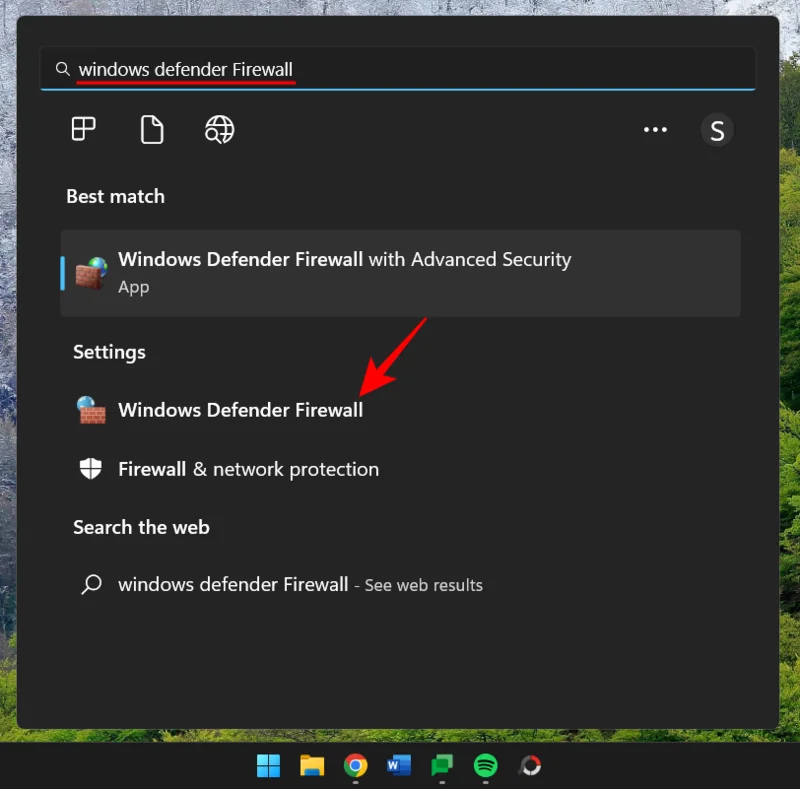Image resolution: width=800 pixels, height=789 pixels.
Task: Open Spotify from the taskbar
Action: (486, 765)
